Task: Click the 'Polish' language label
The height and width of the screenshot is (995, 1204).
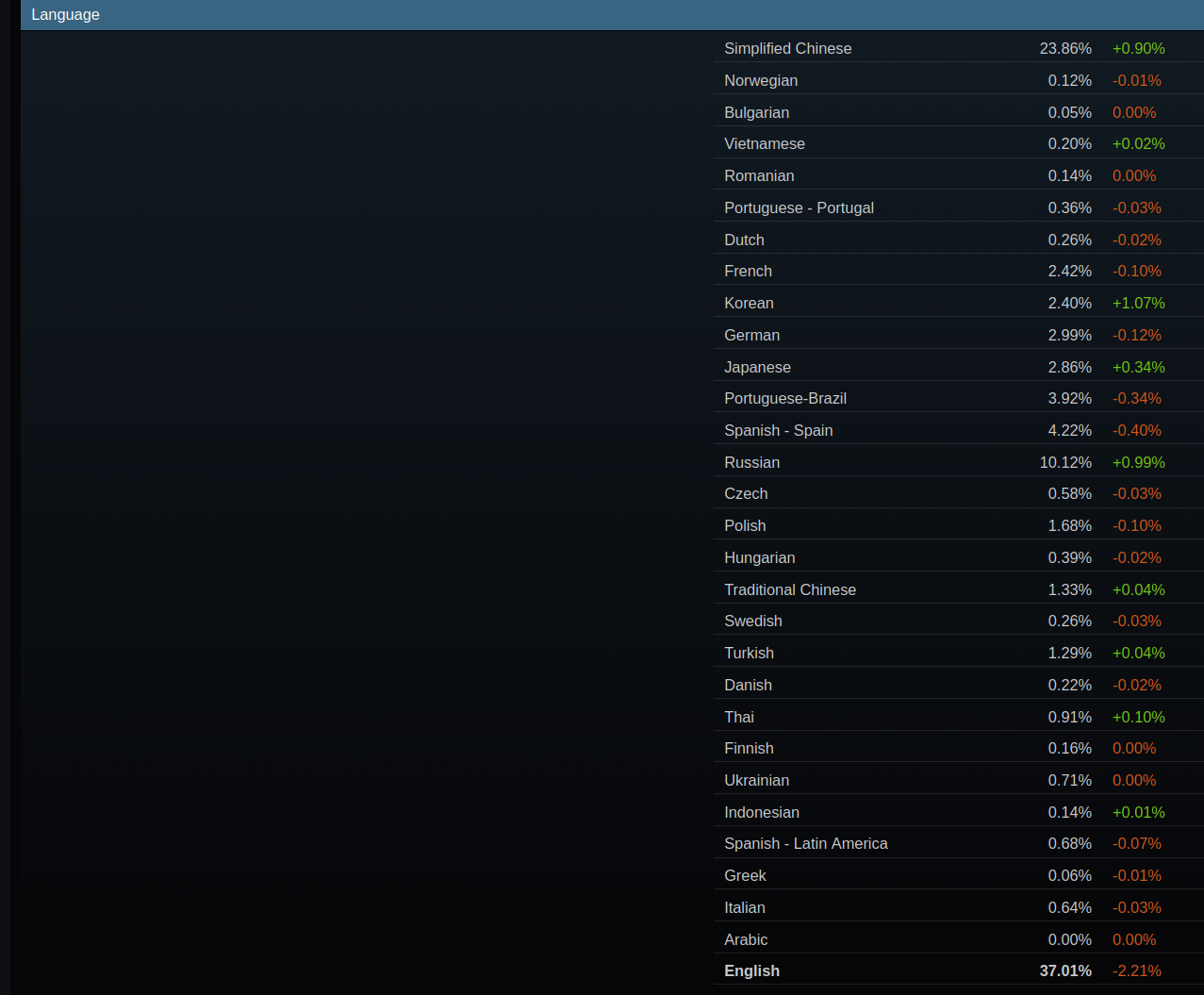Action: click(745, 525)
